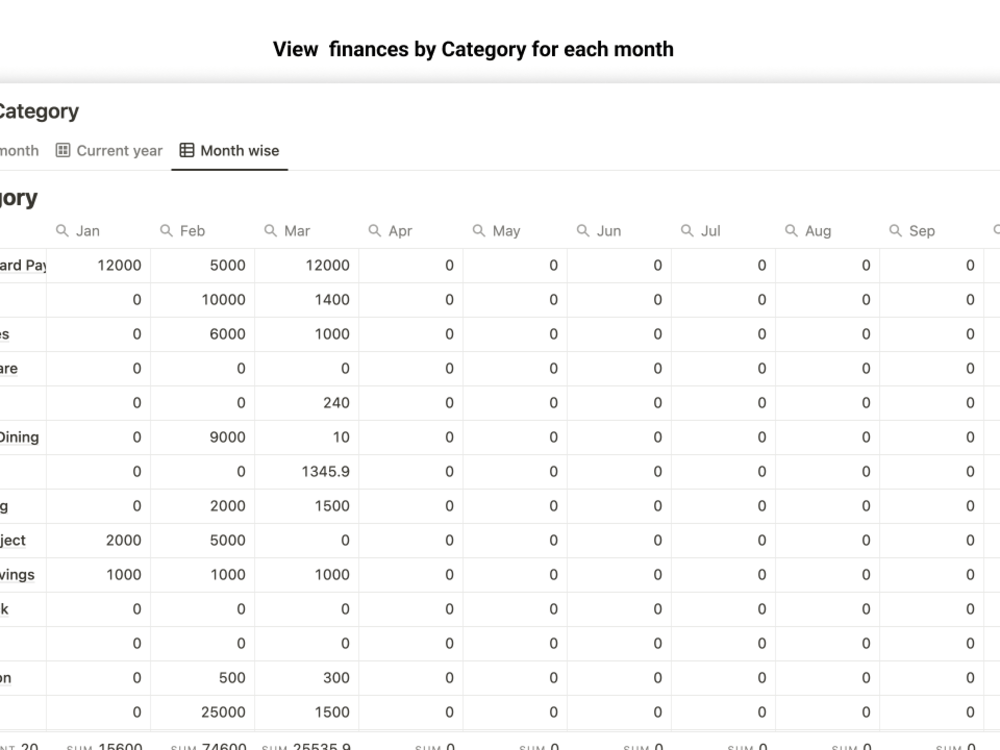Open the Savings category row link
The height and width of the screenshot is (750, 1000).
point(17,575)
